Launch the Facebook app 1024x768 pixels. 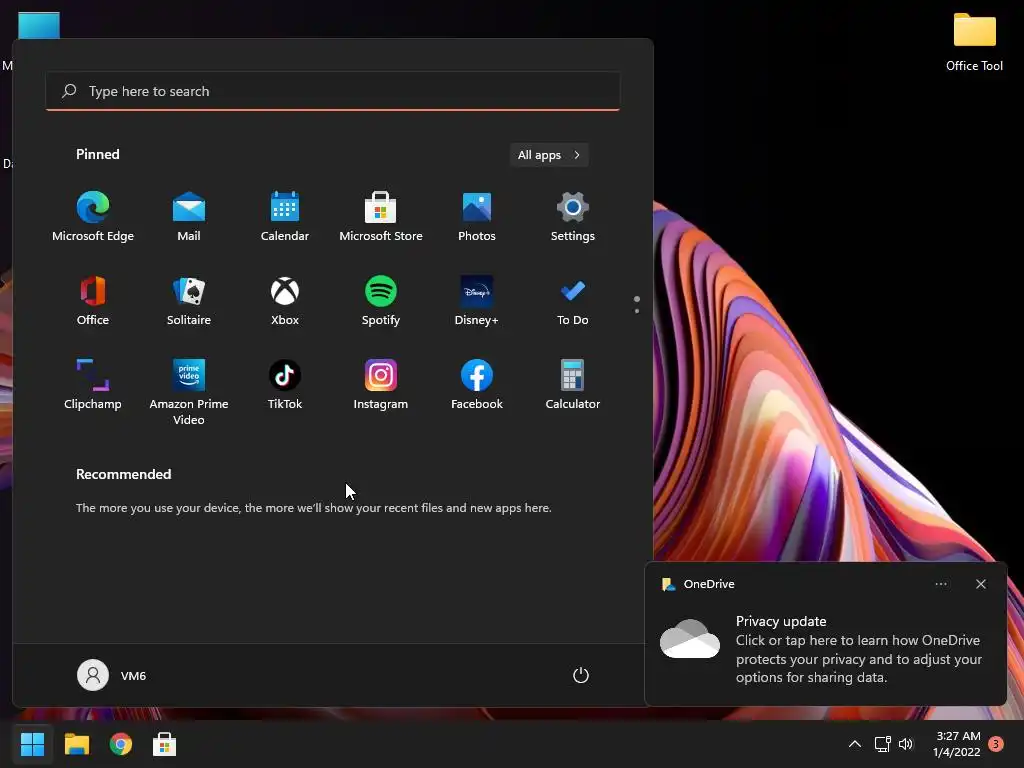477,385
